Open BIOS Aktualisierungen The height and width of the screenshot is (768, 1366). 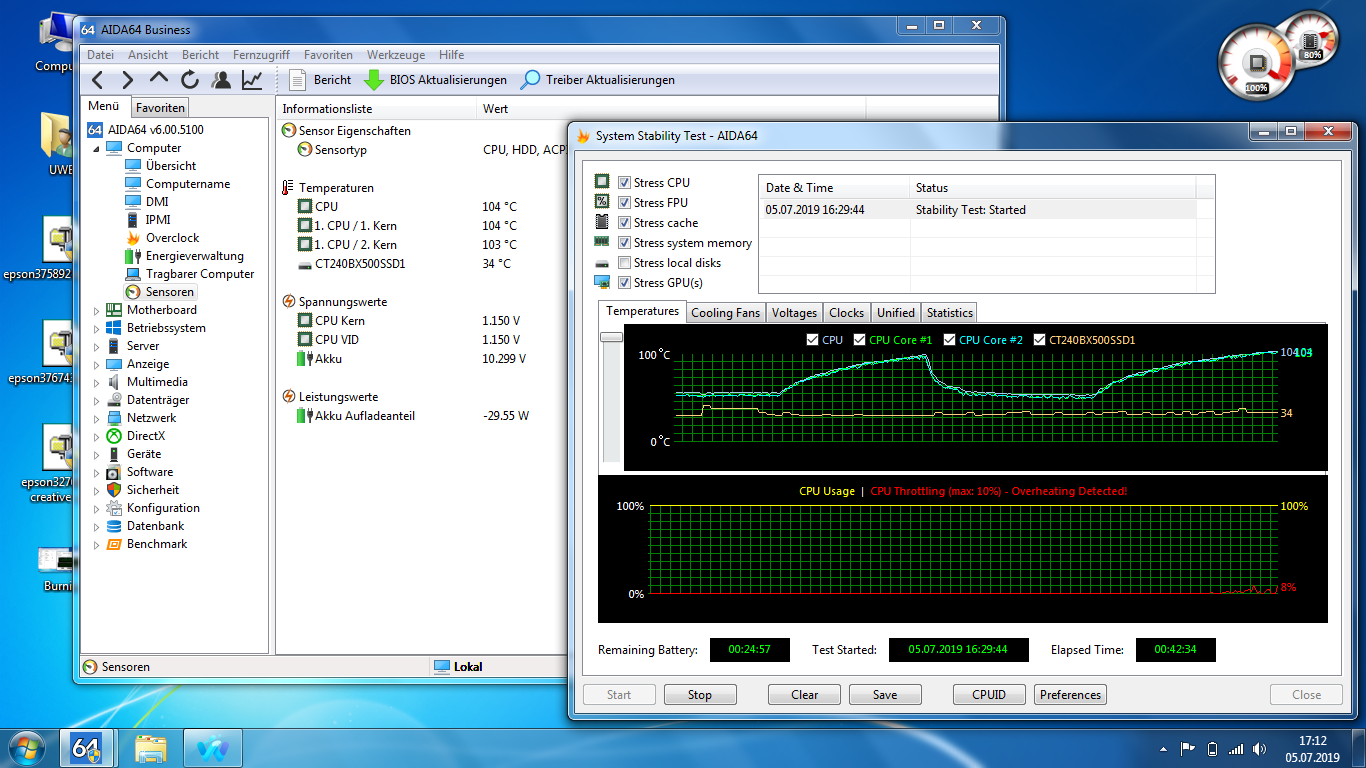(436, 80)
